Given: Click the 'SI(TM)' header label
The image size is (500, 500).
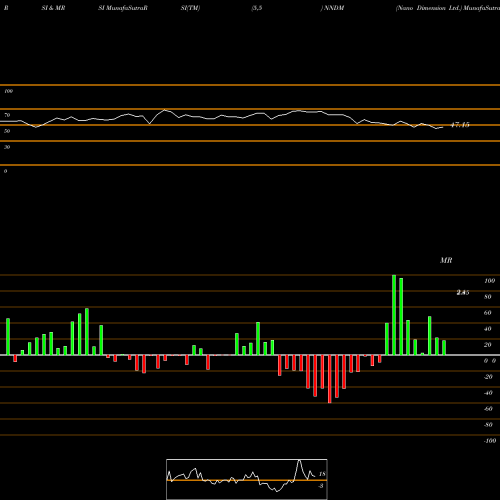Looking at the screenshot, I should click(x=190, y=8).
